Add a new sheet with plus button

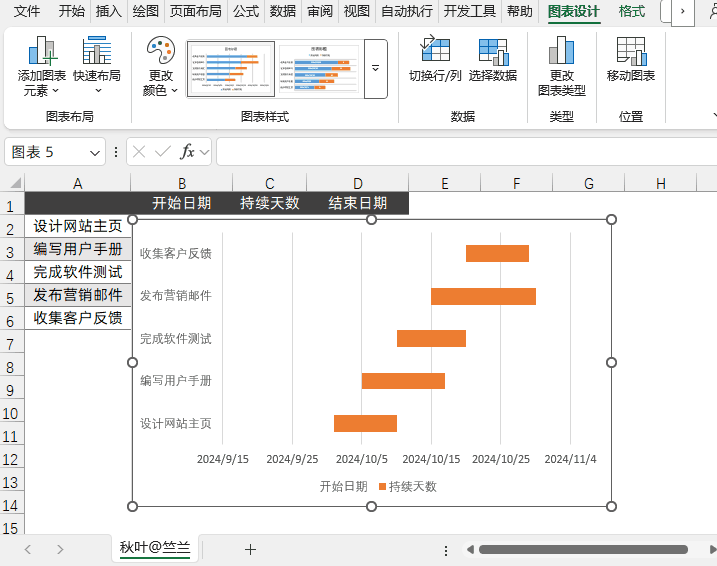(x=250, y=550)
